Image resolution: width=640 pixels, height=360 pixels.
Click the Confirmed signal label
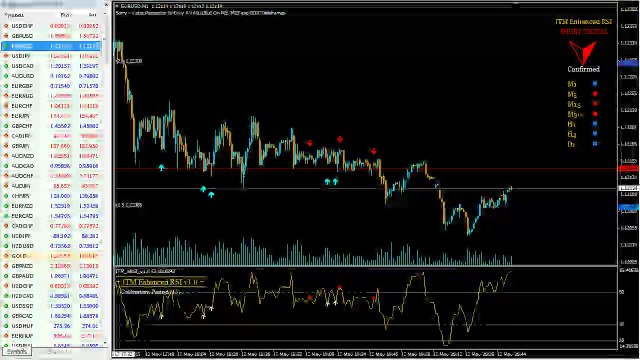point(584,69)
